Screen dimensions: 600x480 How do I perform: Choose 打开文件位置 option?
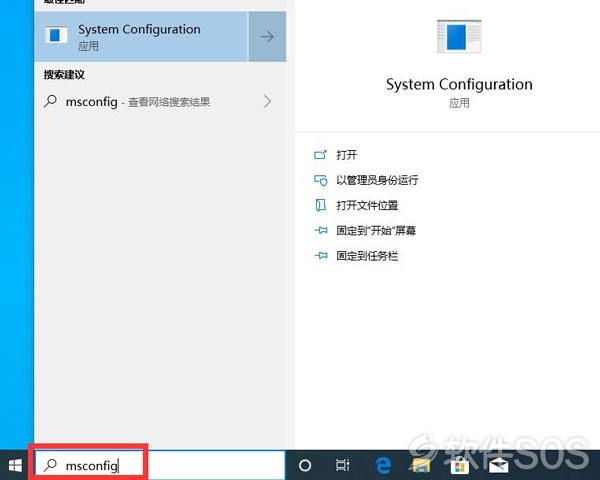pyautogui.click(x=367, y=206)
